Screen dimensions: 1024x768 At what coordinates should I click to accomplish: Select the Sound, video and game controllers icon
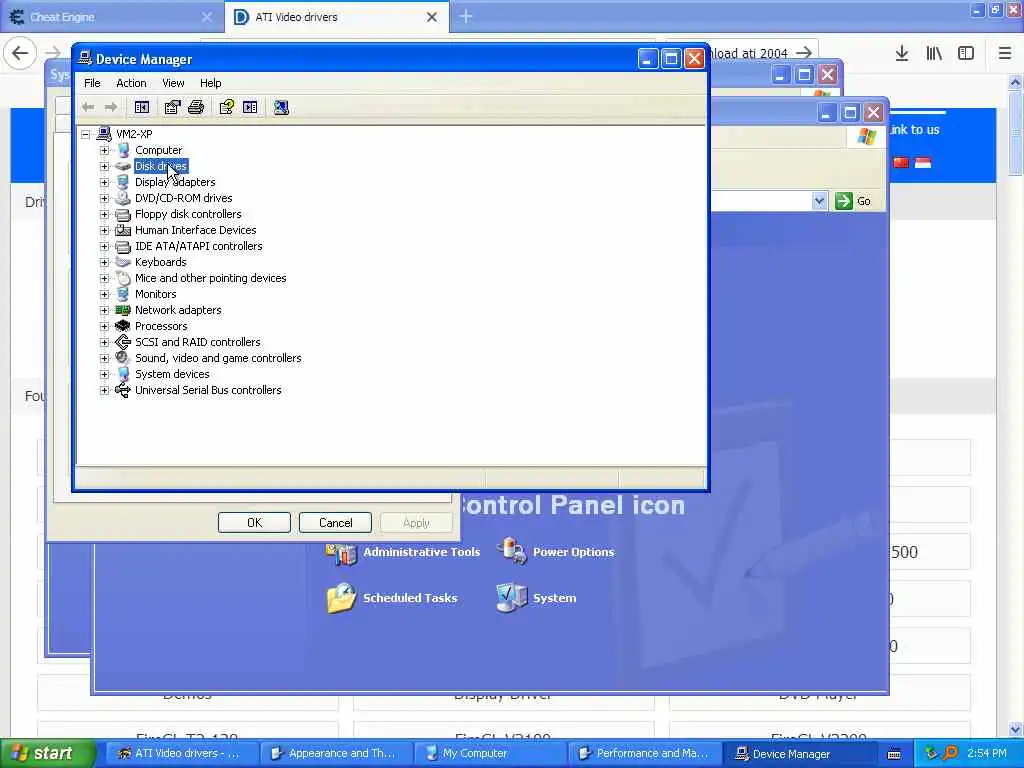(123, 358)
